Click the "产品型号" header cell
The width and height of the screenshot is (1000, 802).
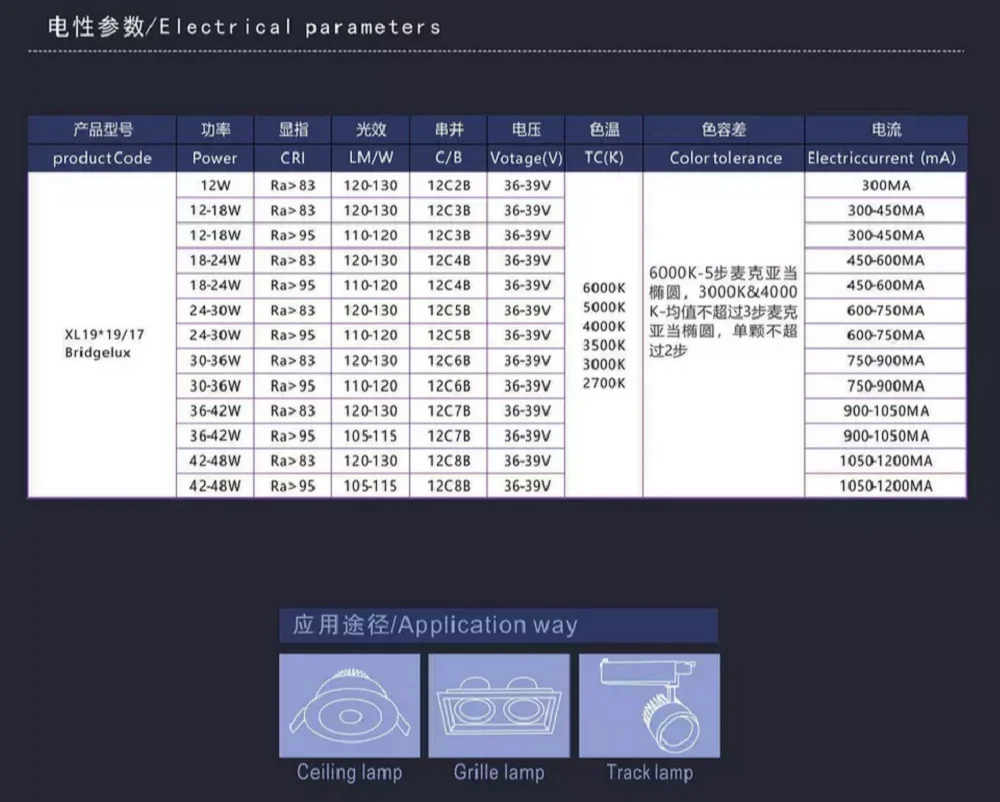point(103,130)
